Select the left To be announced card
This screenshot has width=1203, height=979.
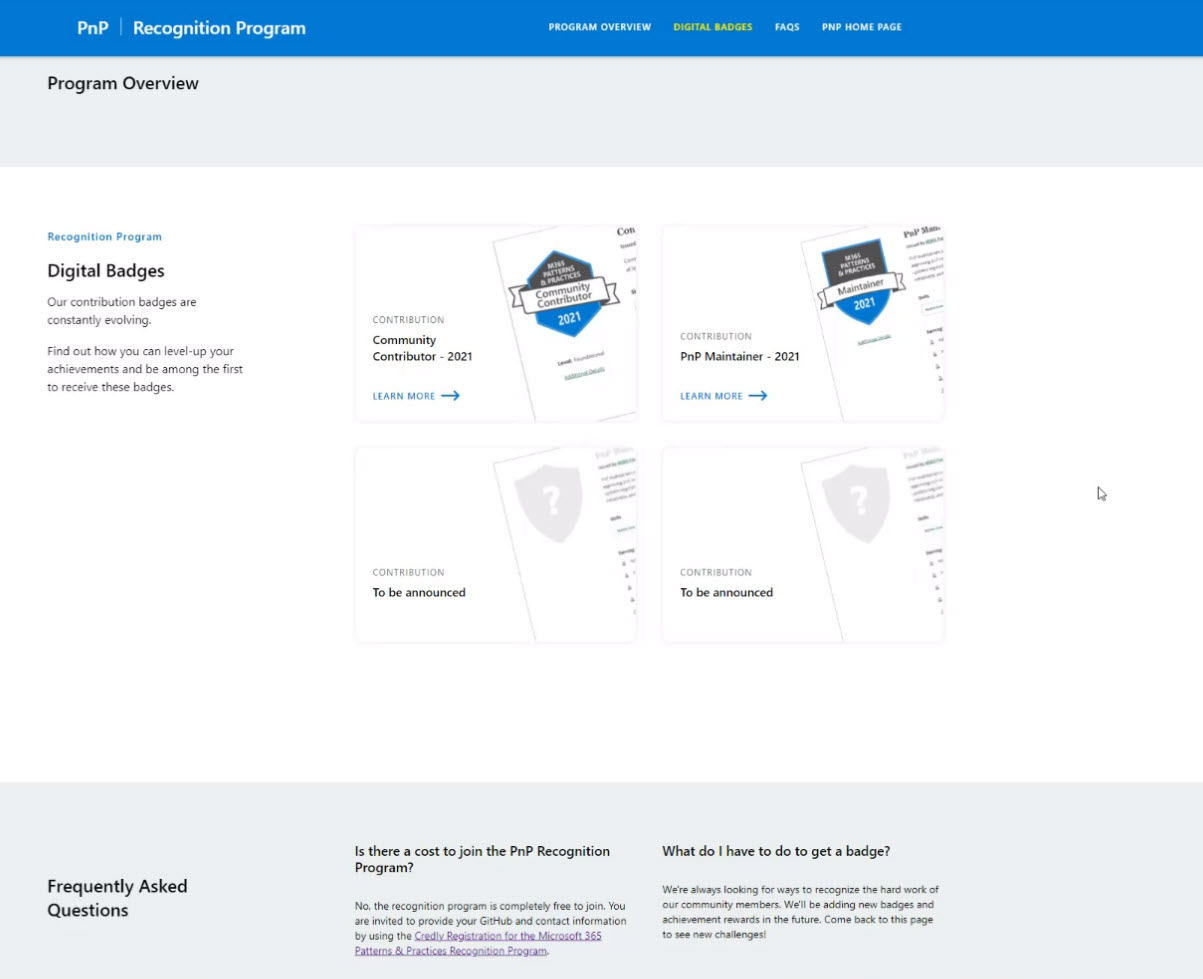(495, 543)
